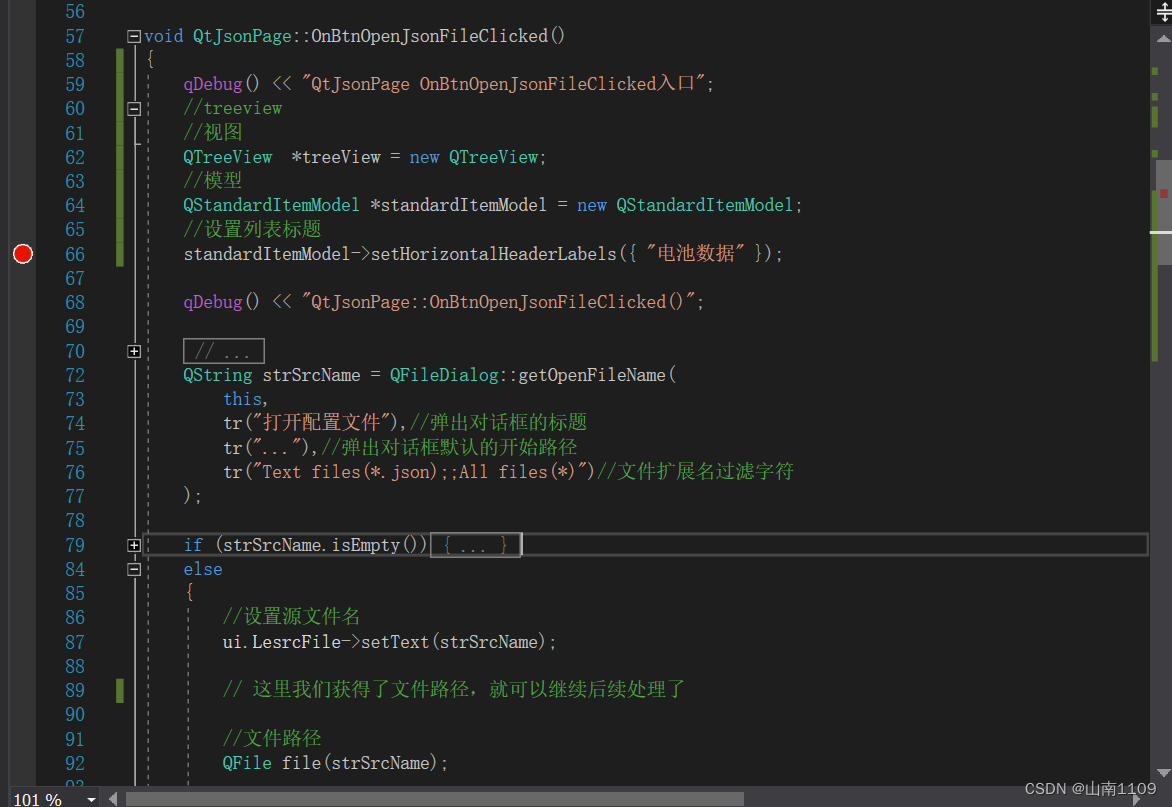Click the collapsed '// ...' placeholder box

point(224,351)
